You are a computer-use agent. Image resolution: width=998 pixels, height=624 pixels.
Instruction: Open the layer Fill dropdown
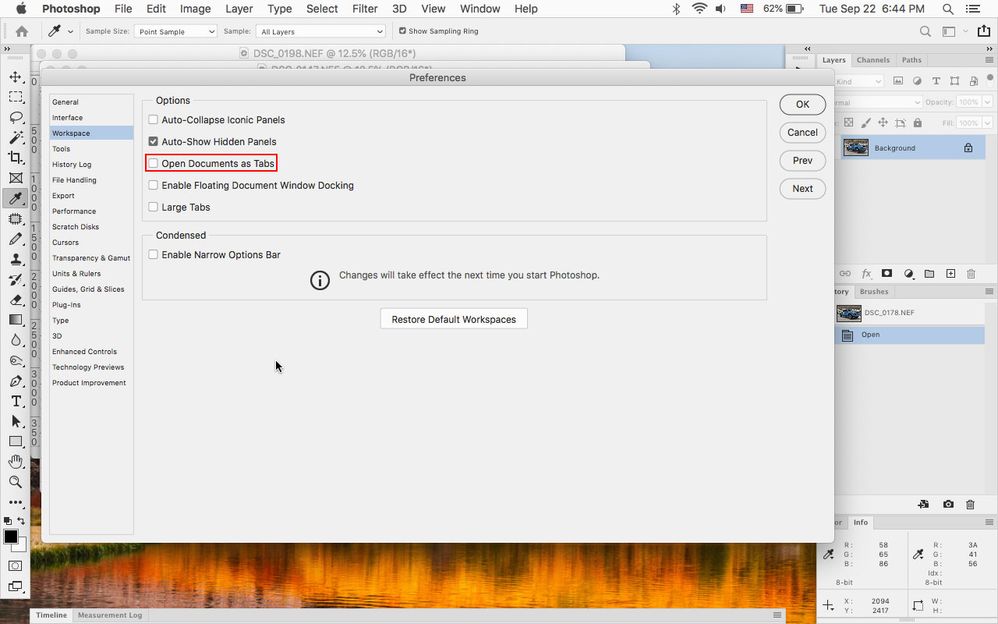pos(987,123)
